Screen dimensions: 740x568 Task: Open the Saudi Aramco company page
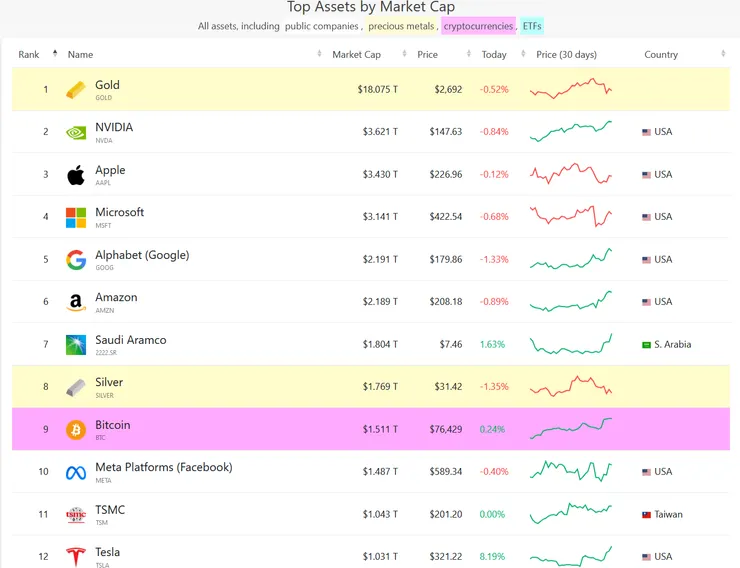coord(131,340)
